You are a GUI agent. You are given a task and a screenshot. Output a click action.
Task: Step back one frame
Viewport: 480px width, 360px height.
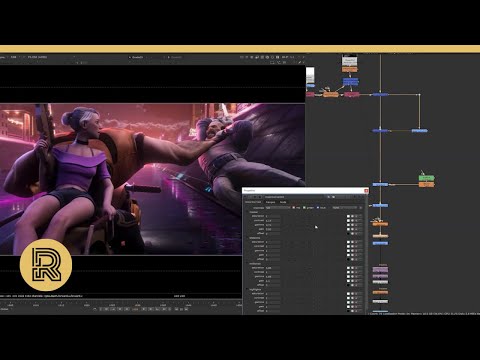point(127,309)
